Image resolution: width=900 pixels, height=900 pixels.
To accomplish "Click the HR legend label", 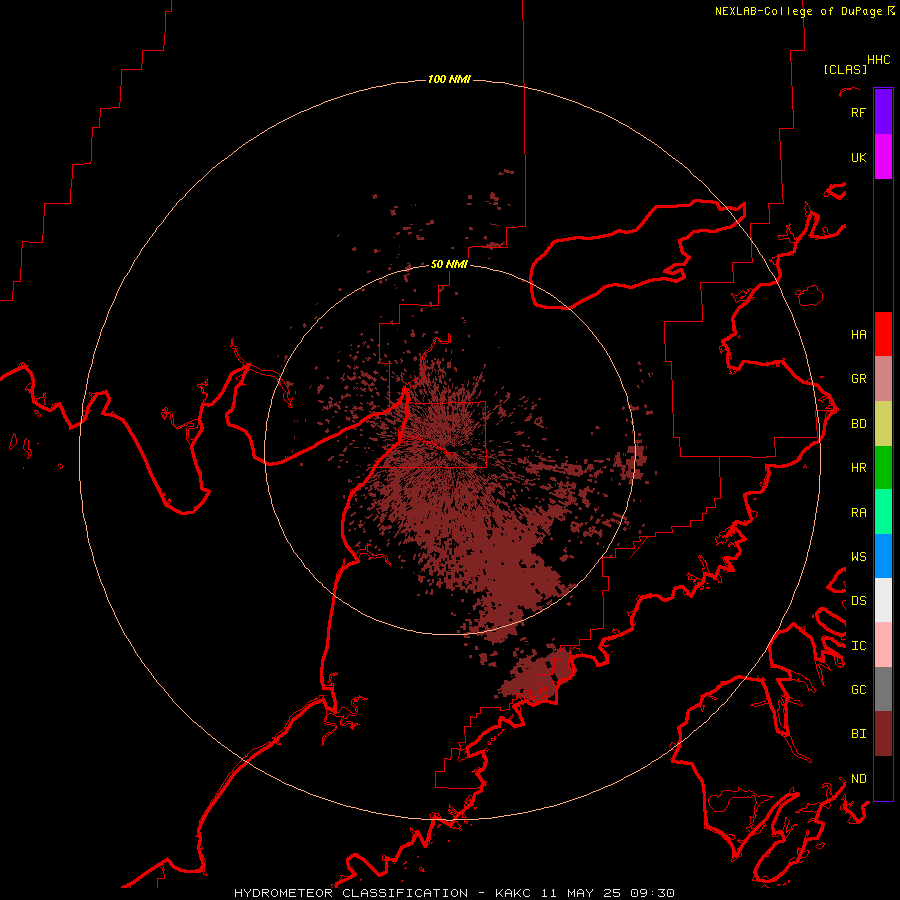I will (x=858, y=468).
